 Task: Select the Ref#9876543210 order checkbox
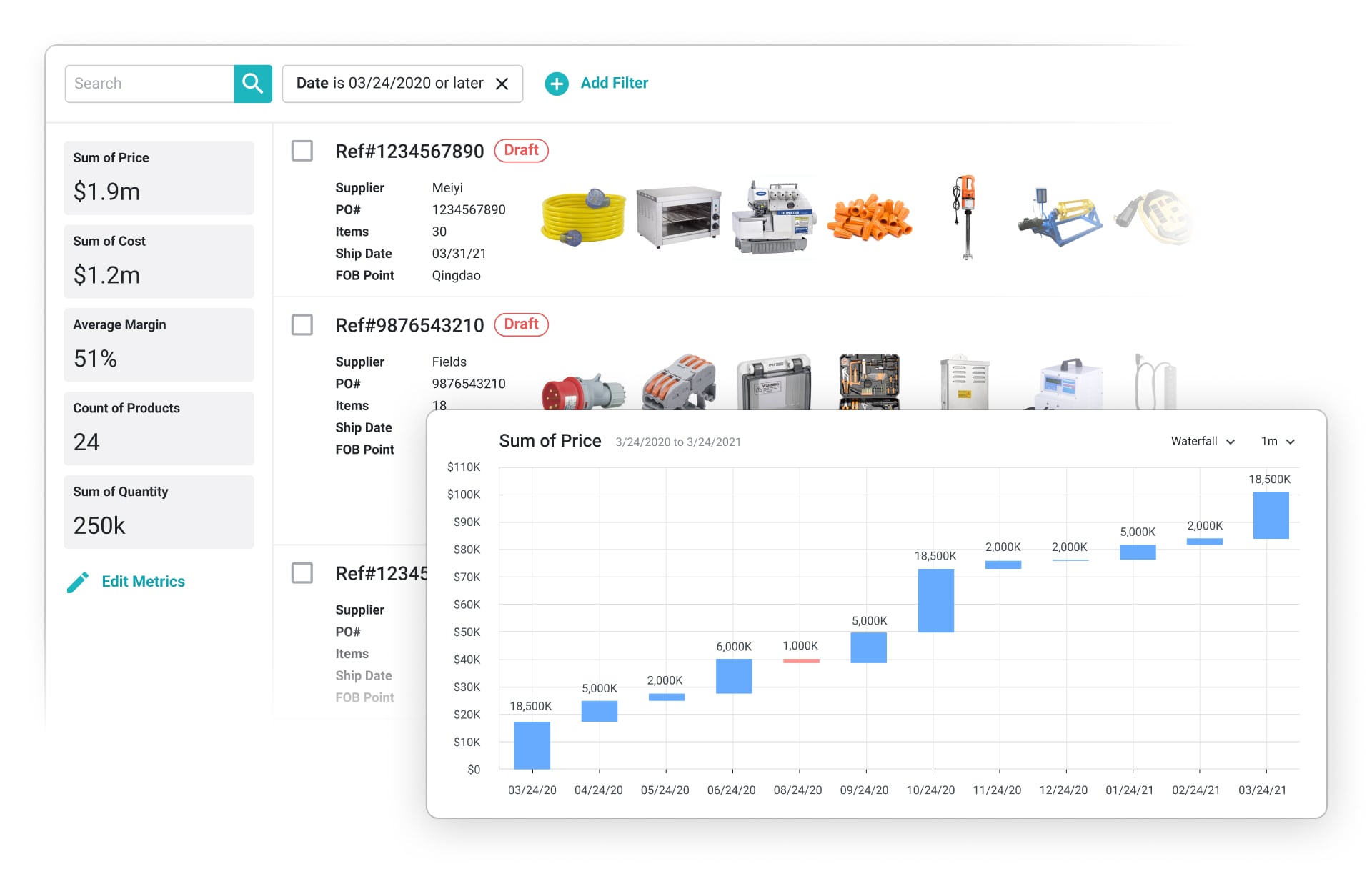302,325
